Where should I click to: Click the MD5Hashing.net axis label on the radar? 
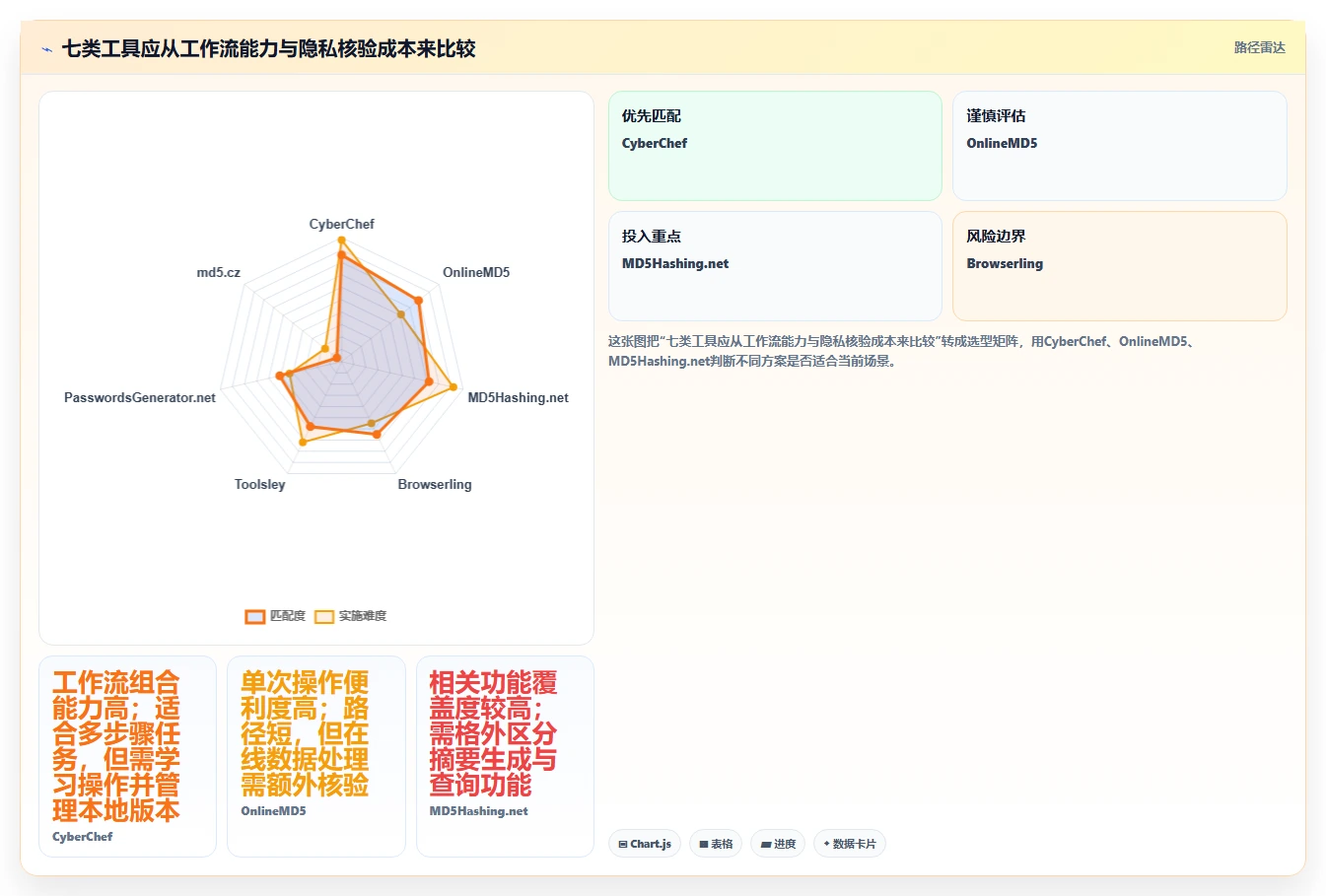[518, 397]
